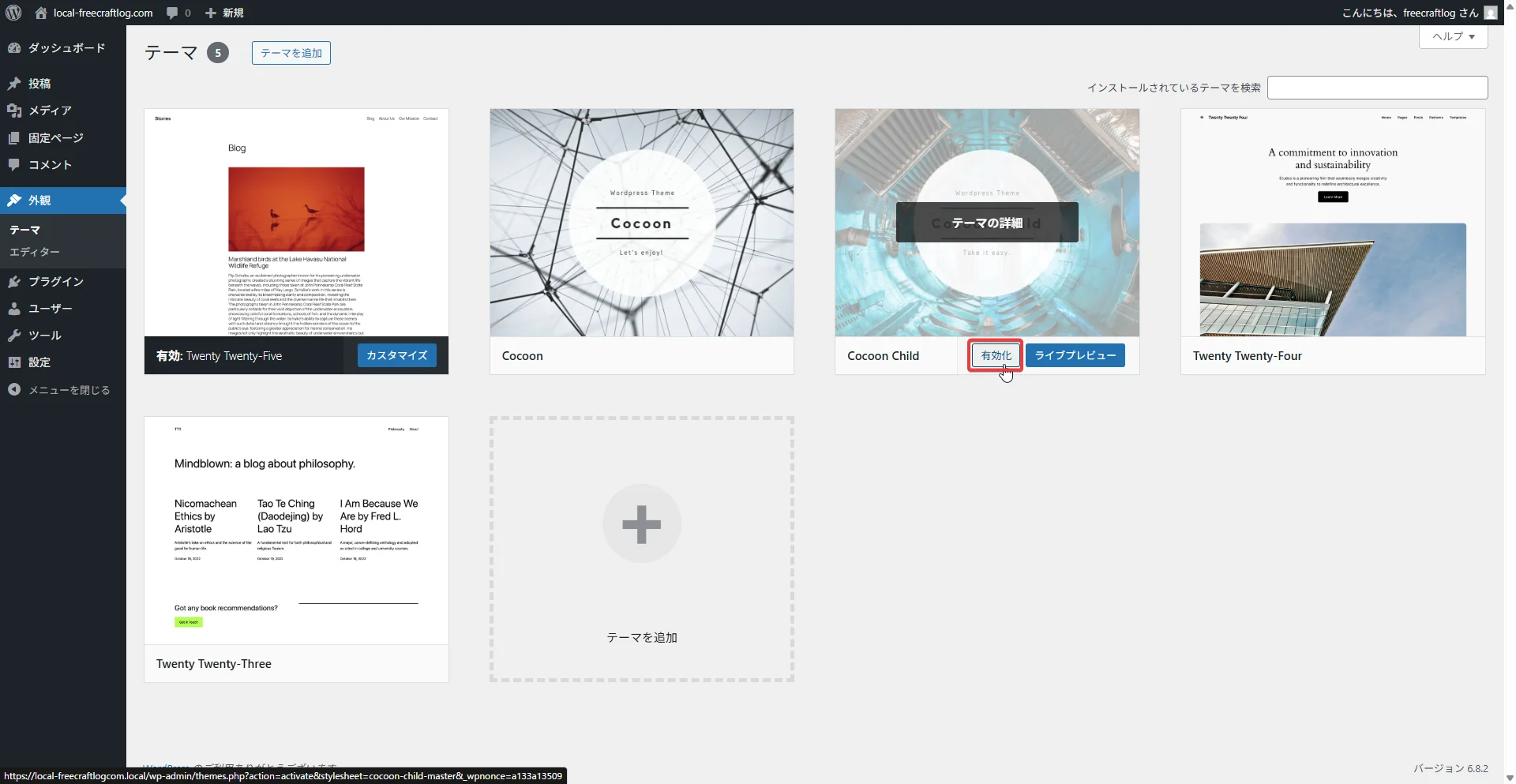Click the plus New (新規) icon in the admin bar
This screenshot has width=1516, height=784.
pos(211,13)
